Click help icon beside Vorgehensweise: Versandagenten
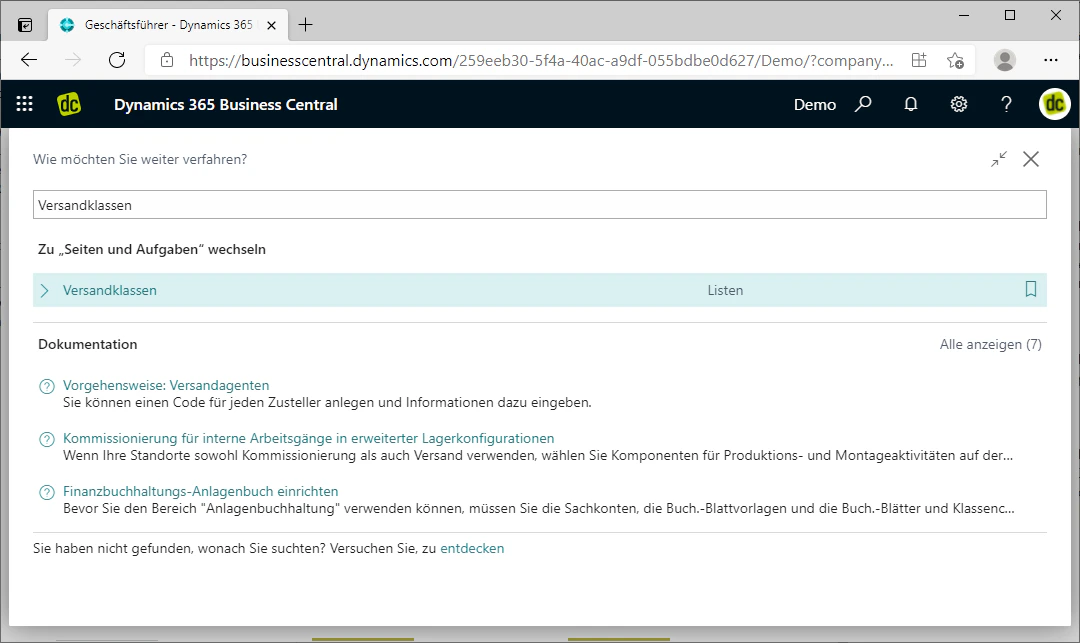1080x643 pixels. (47, 386)
